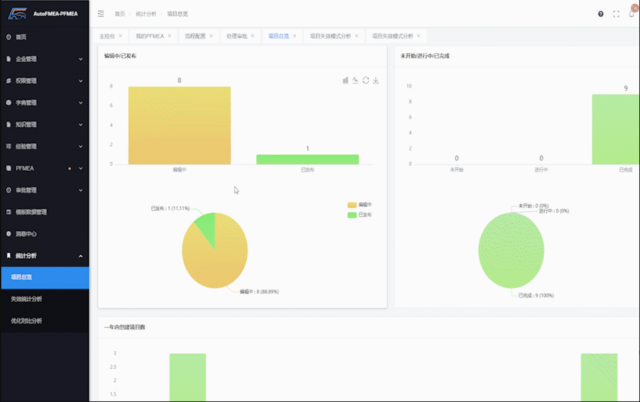Expand the 字典管理 menu chevron
This screenshot has width=640, height=402.
(80, 103)
